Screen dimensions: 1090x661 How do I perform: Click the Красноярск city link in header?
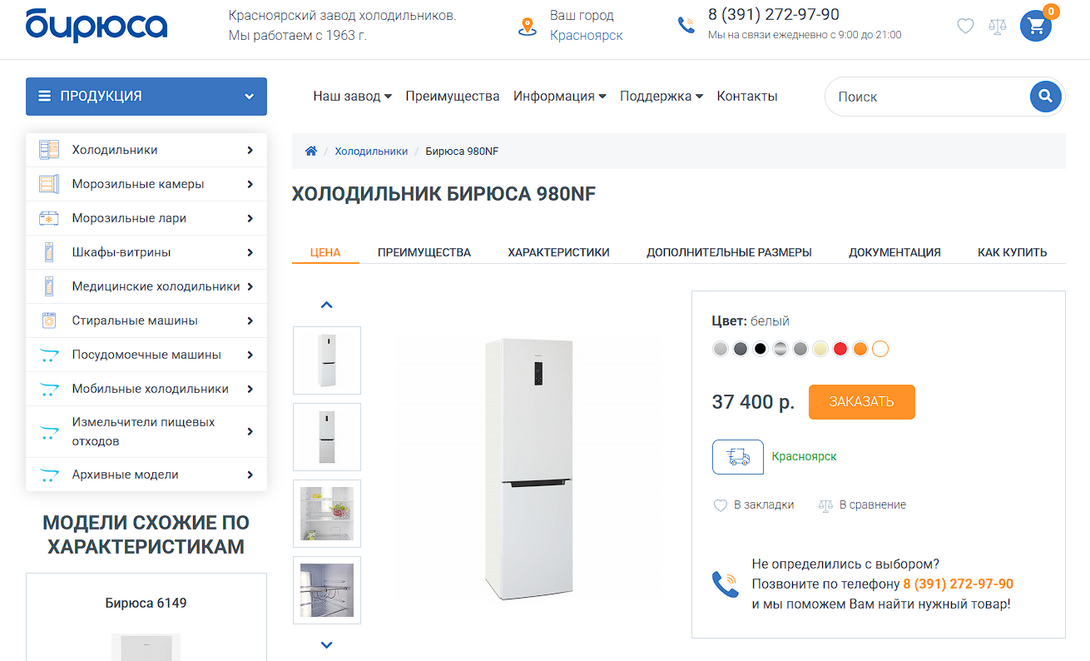[586, 35]
